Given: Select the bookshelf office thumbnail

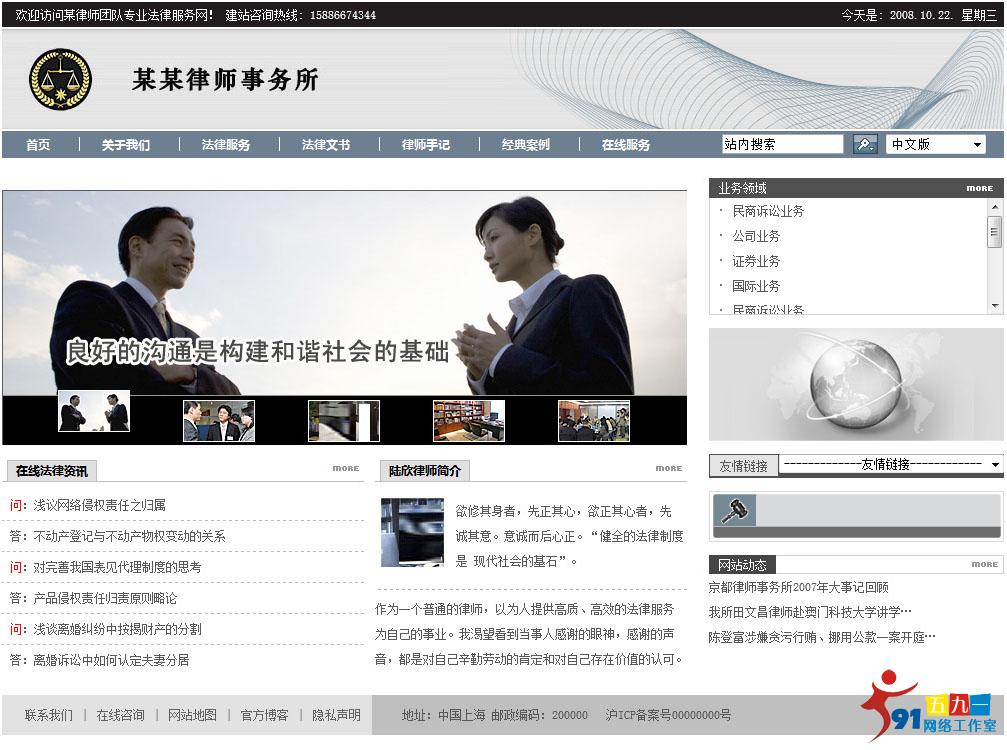Looking at the screenshot, I should pos(468,421).
